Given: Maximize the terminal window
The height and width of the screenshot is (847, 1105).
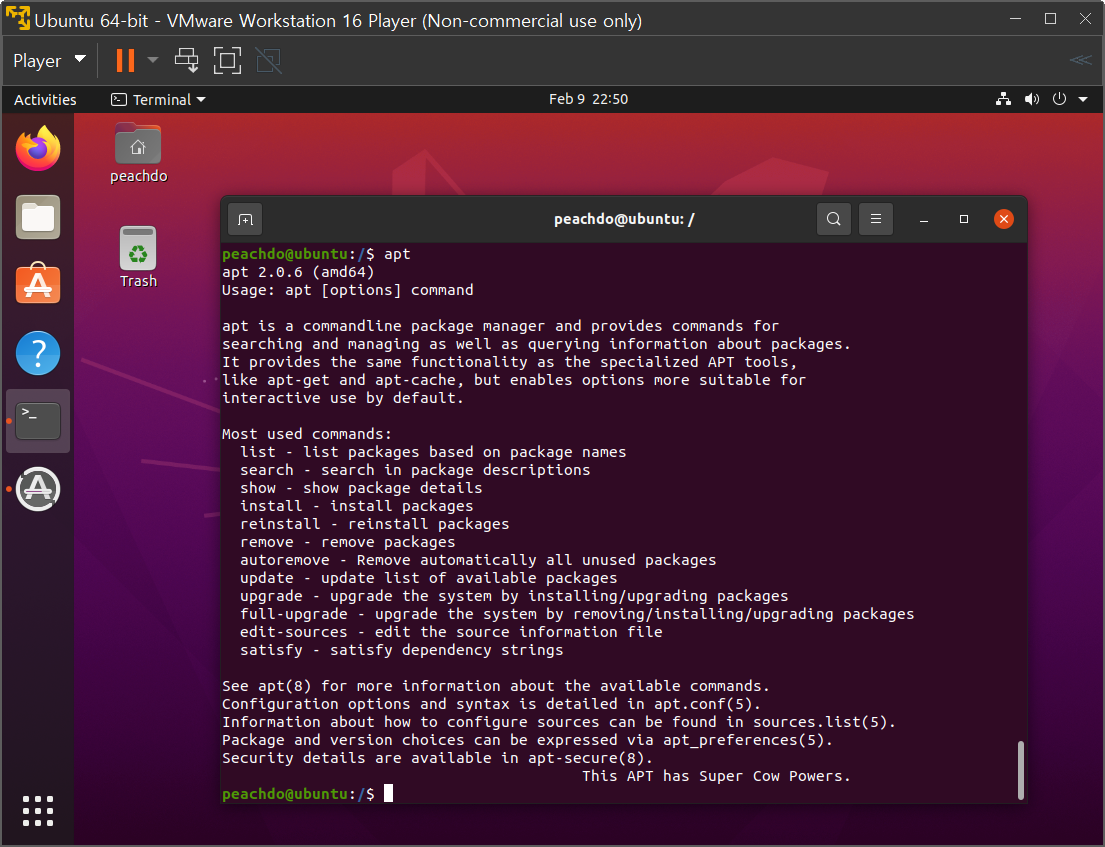Looking at the screenshot, I should pyautogui.click(x=964, y=219).
